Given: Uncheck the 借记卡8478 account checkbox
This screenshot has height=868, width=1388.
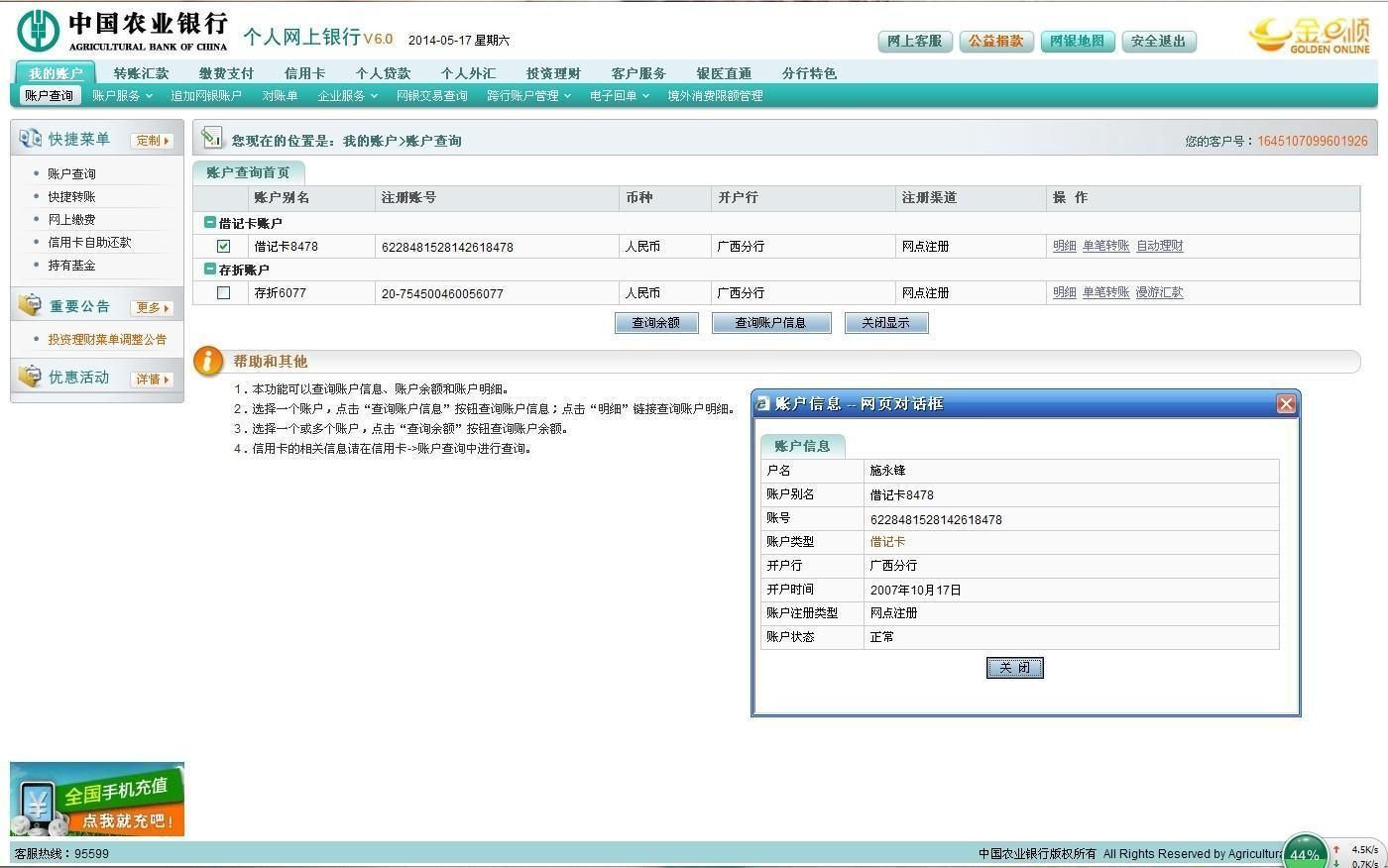Looking at the screenshot, I should pyautogui.click(x=223, y=246).
